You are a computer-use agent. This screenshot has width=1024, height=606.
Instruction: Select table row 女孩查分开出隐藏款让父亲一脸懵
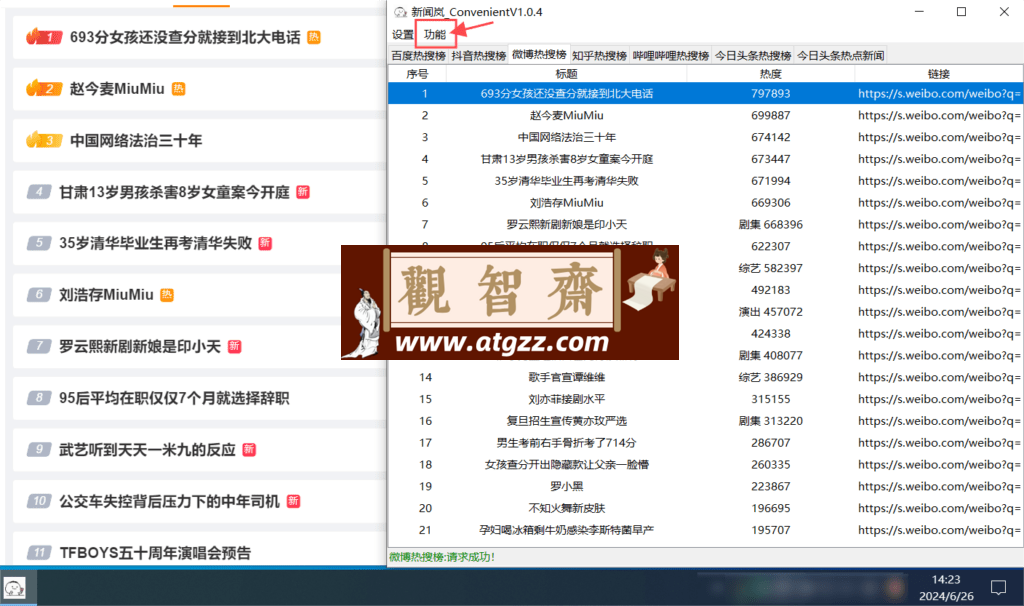point(705,465)
